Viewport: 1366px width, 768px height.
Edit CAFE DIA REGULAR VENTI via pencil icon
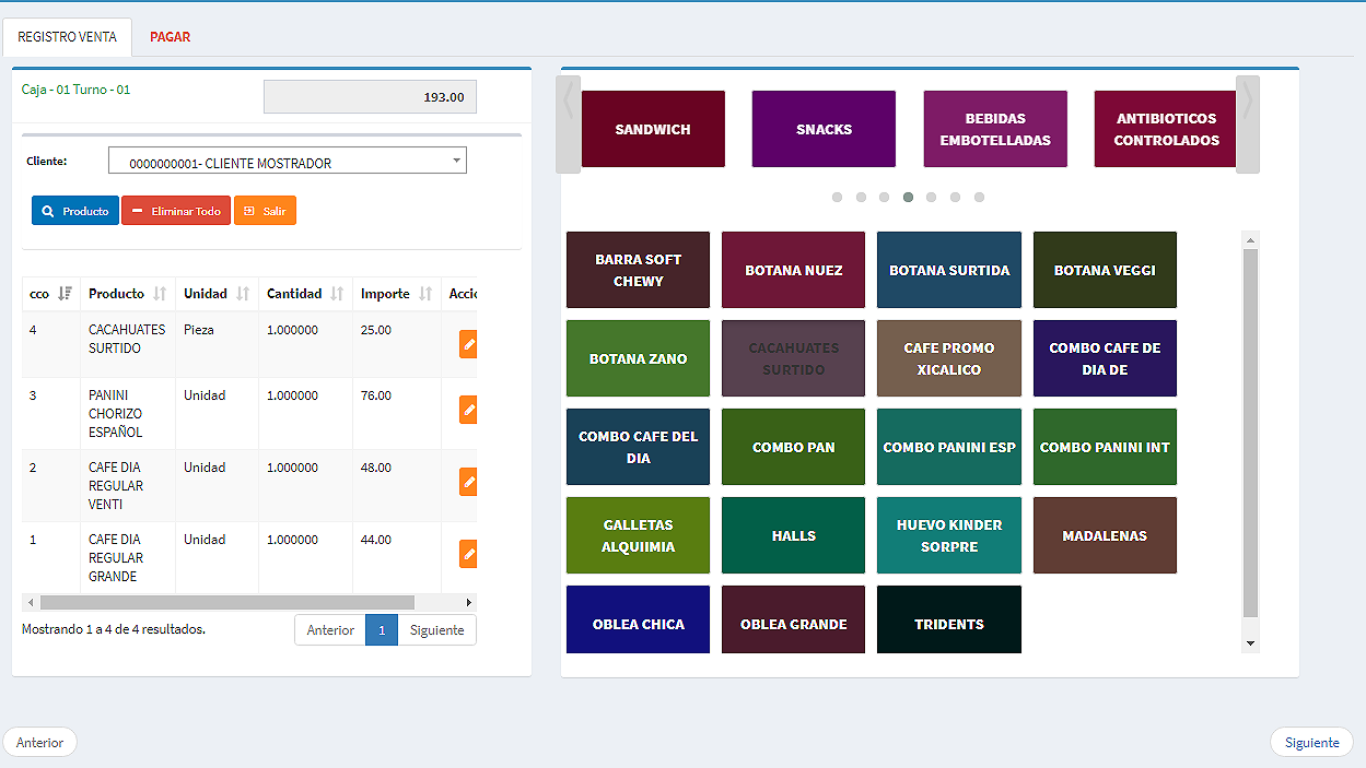468,482
